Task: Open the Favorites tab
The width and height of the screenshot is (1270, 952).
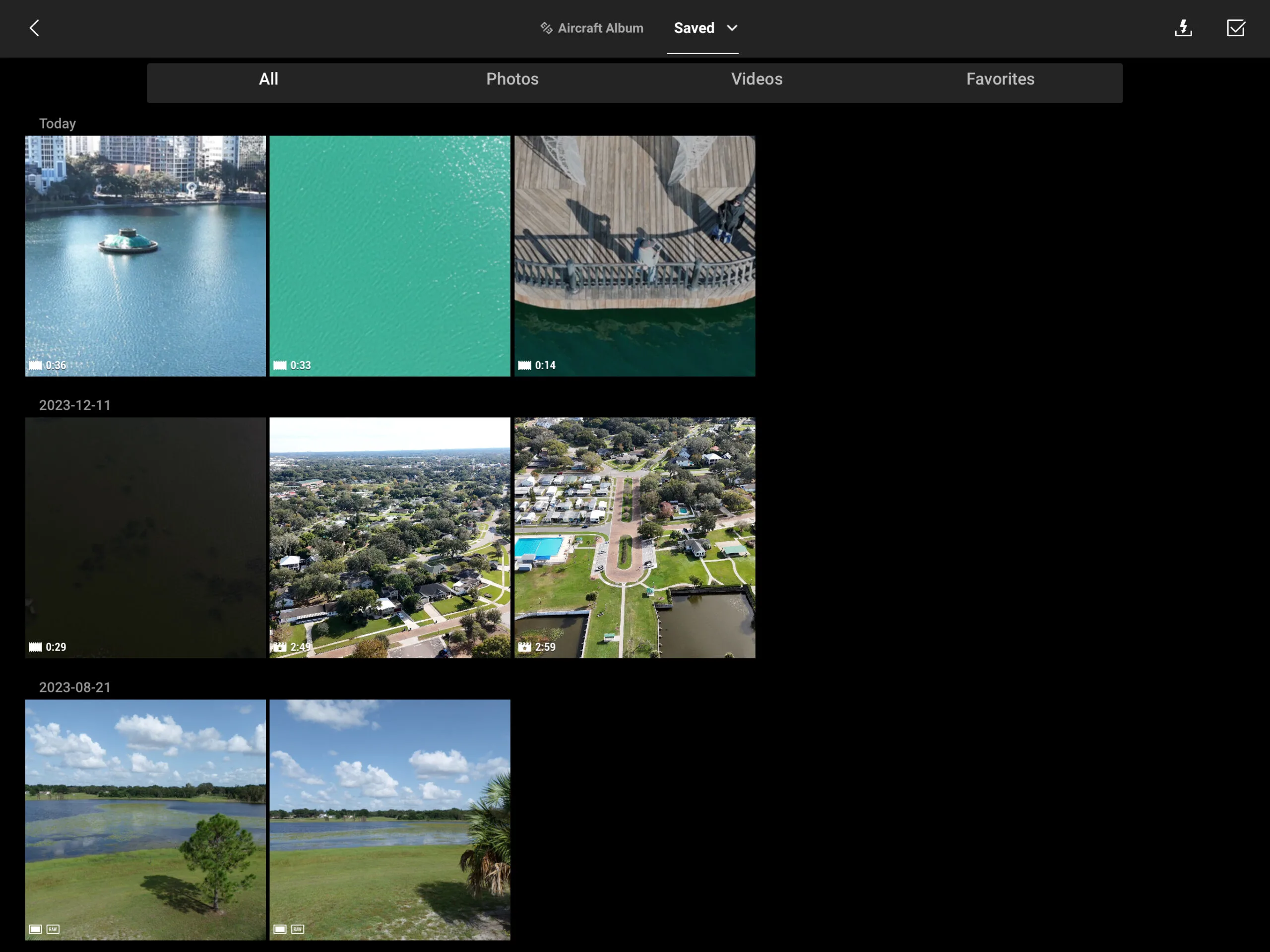Action: click(1000, 79)
